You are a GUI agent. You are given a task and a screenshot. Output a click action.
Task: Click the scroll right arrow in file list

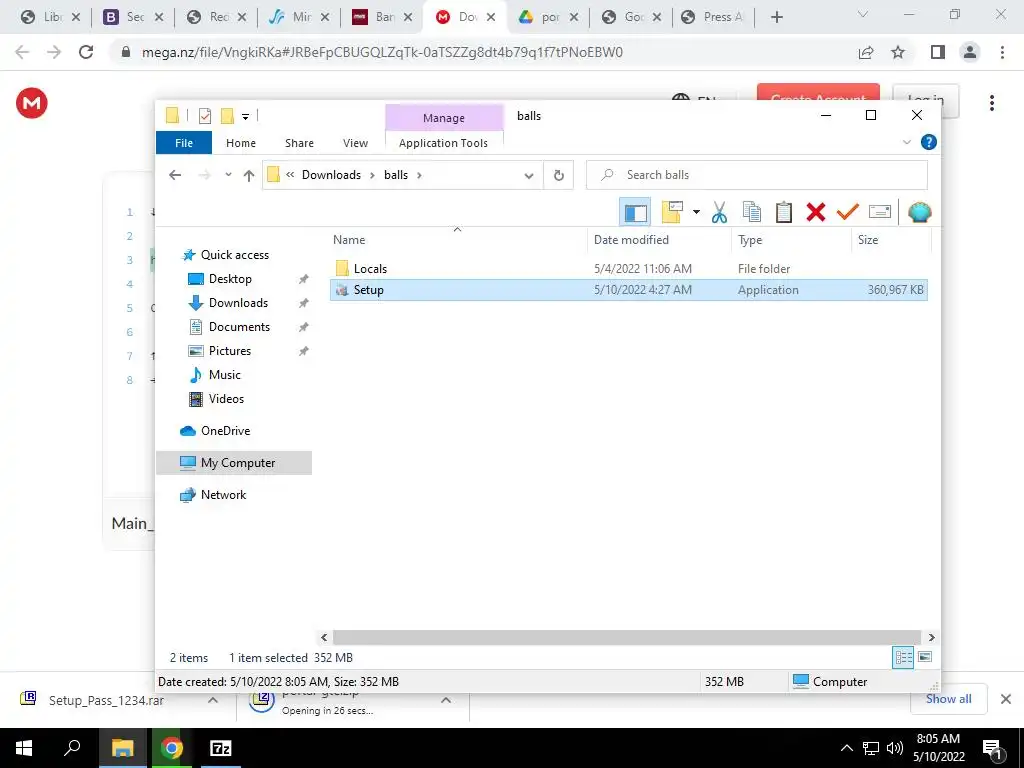pyautogui.click(x=931, y=637)
